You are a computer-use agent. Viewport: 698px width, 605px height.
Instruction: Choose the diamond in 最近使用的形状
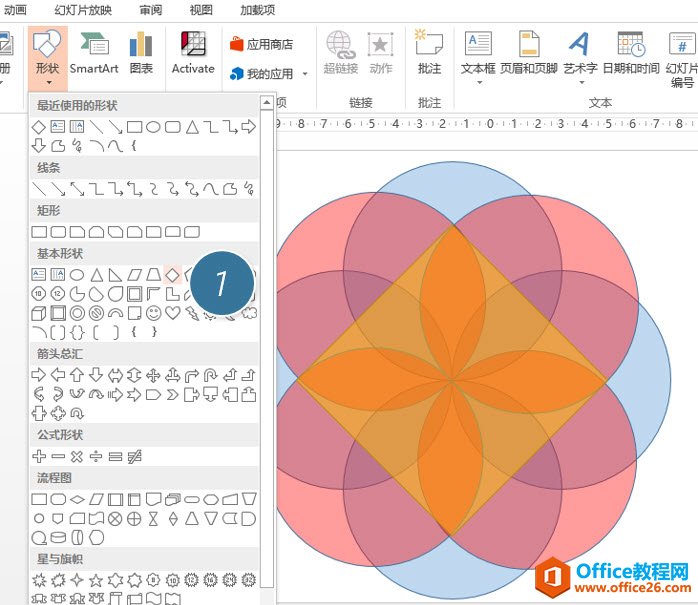tap(39, 127)
